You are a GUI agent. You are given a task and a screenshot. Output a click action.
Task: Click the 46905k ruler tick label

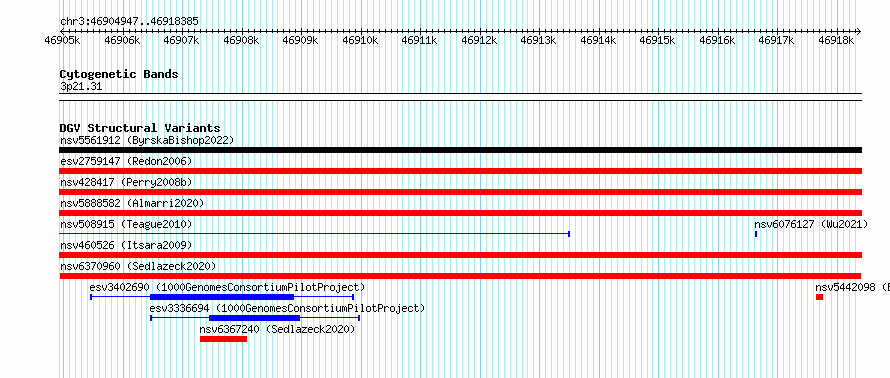click(63, 40)
